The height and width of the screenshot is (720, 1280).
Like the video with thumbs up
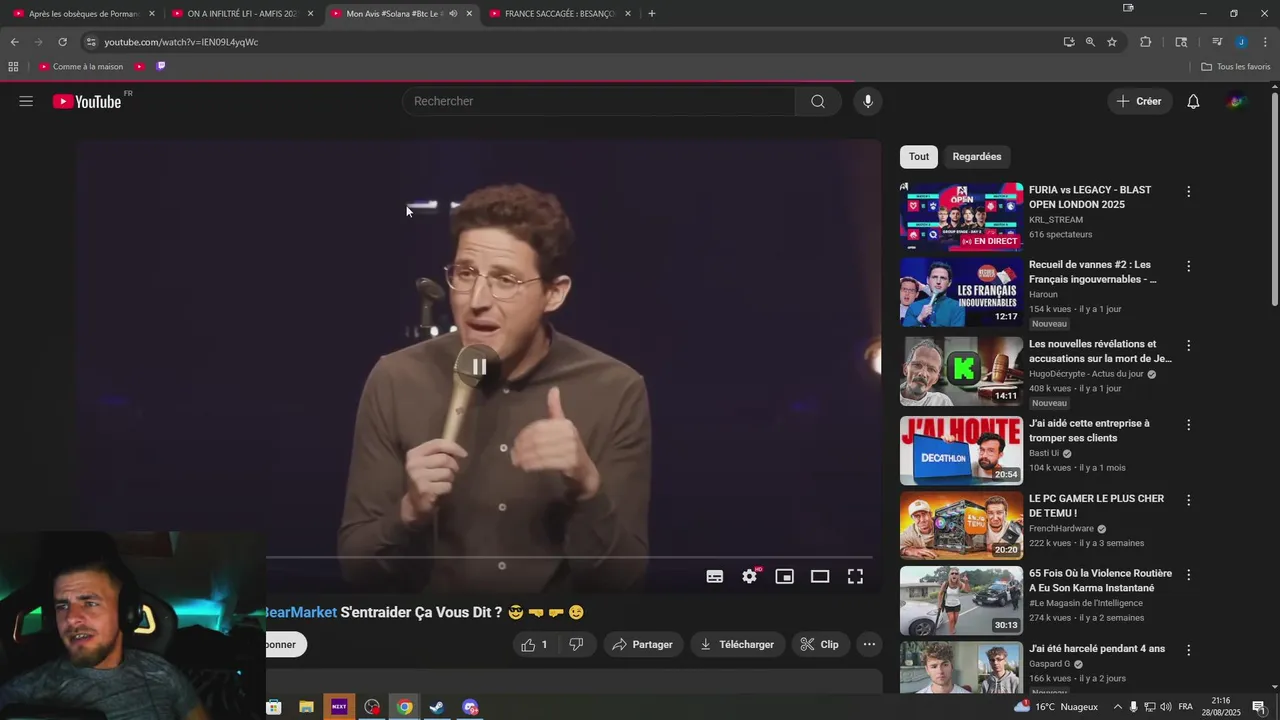[536, 645]
